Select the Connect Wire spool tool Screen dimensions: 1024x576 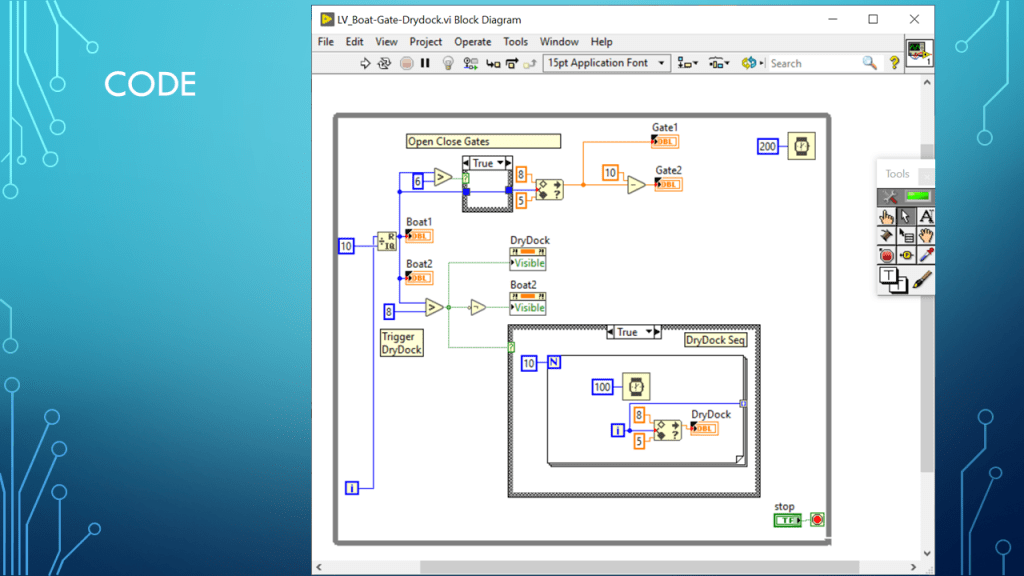[x=886, y=236]
